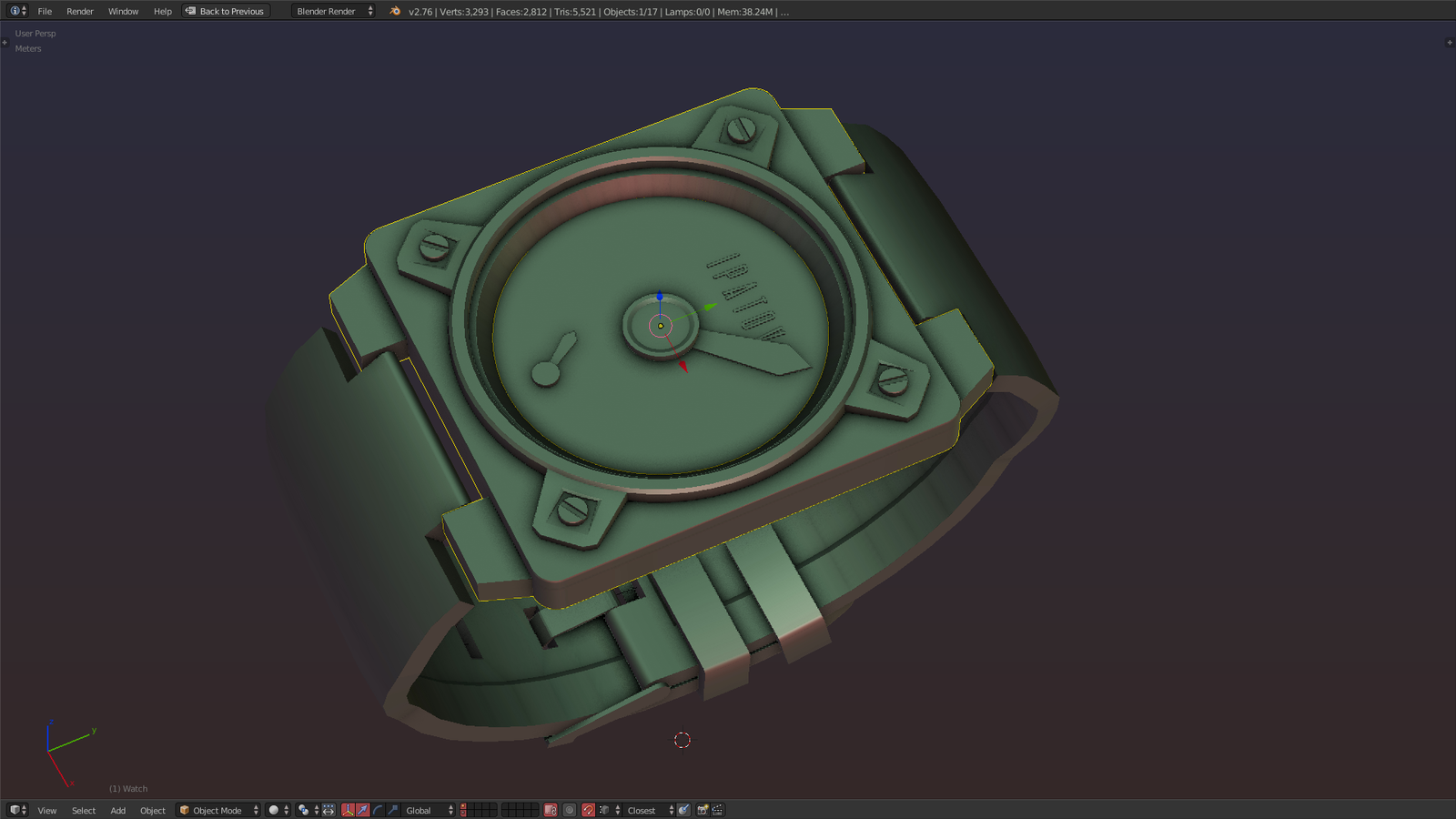Open the Render menu

80,11
